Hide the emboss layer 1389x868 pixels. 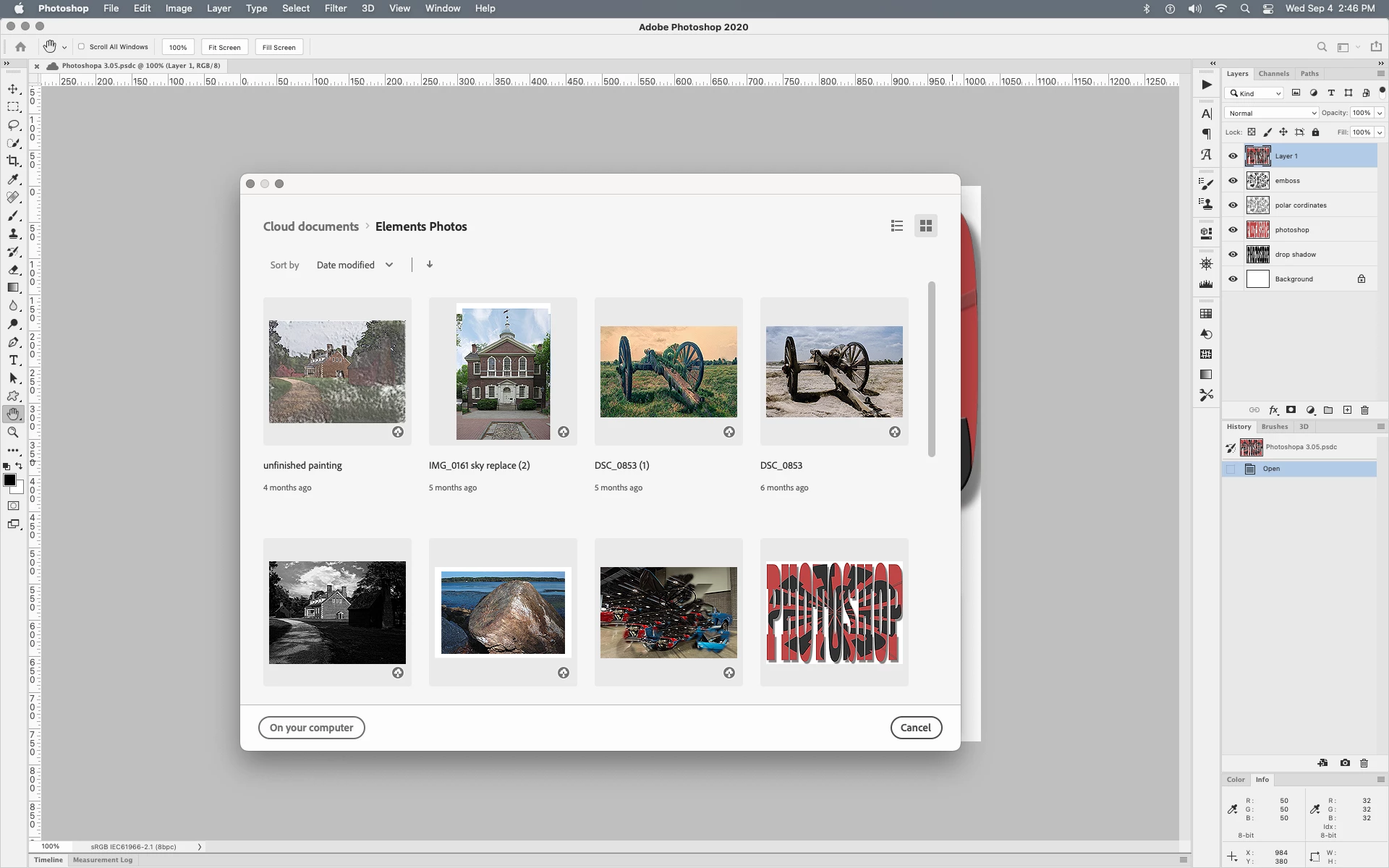click(1233, 181)
